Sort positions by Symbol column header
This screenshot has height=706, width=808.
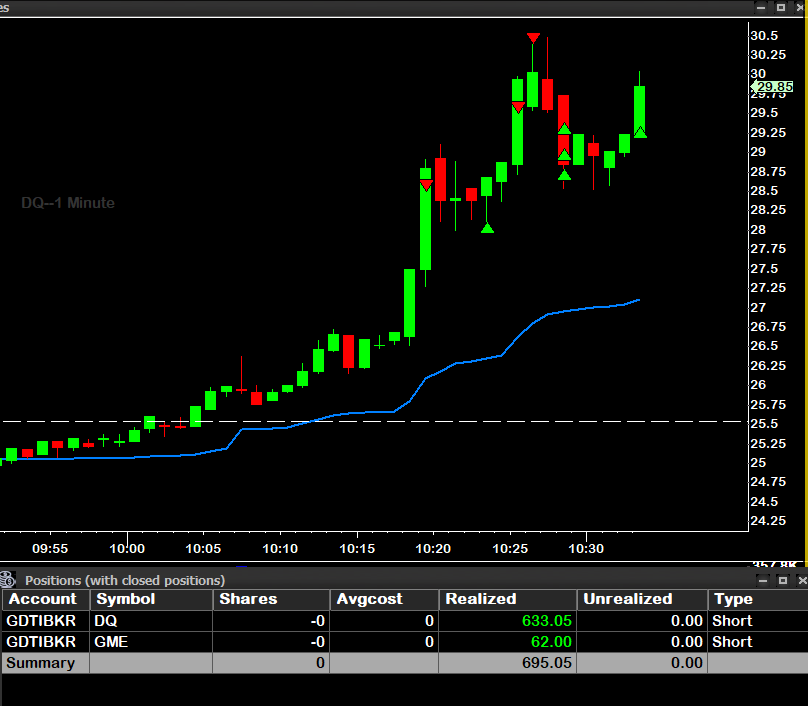click(151, 599)
